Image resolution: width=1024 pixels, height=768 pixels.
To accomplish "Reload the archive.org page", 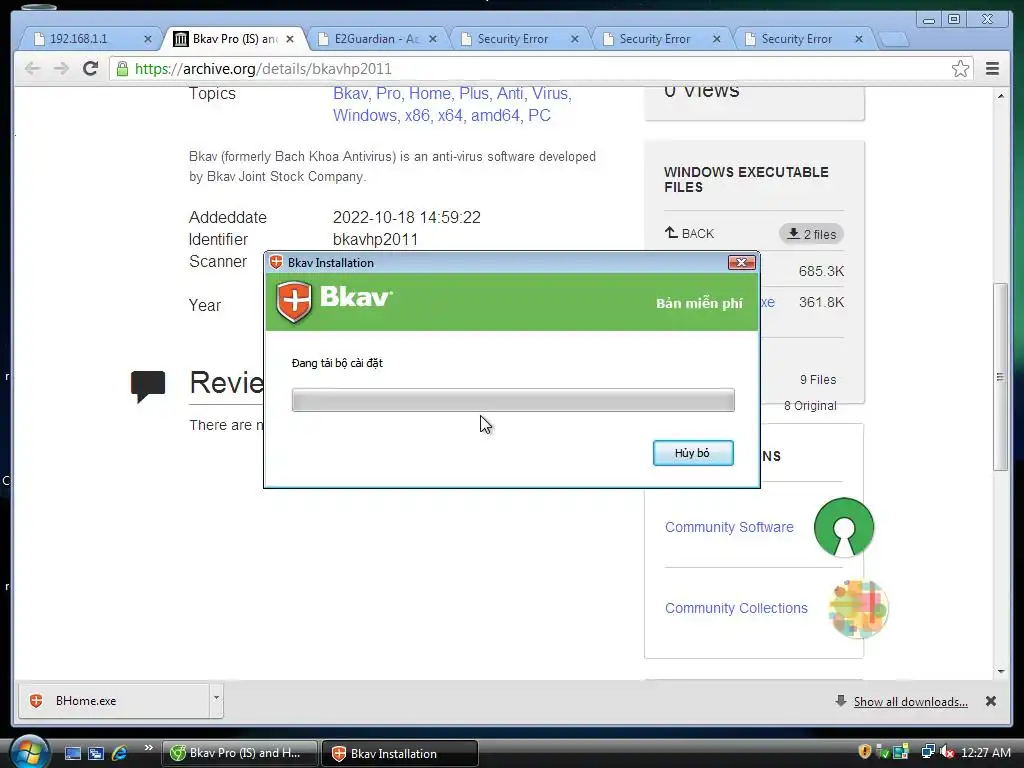I will coord(91,69).
